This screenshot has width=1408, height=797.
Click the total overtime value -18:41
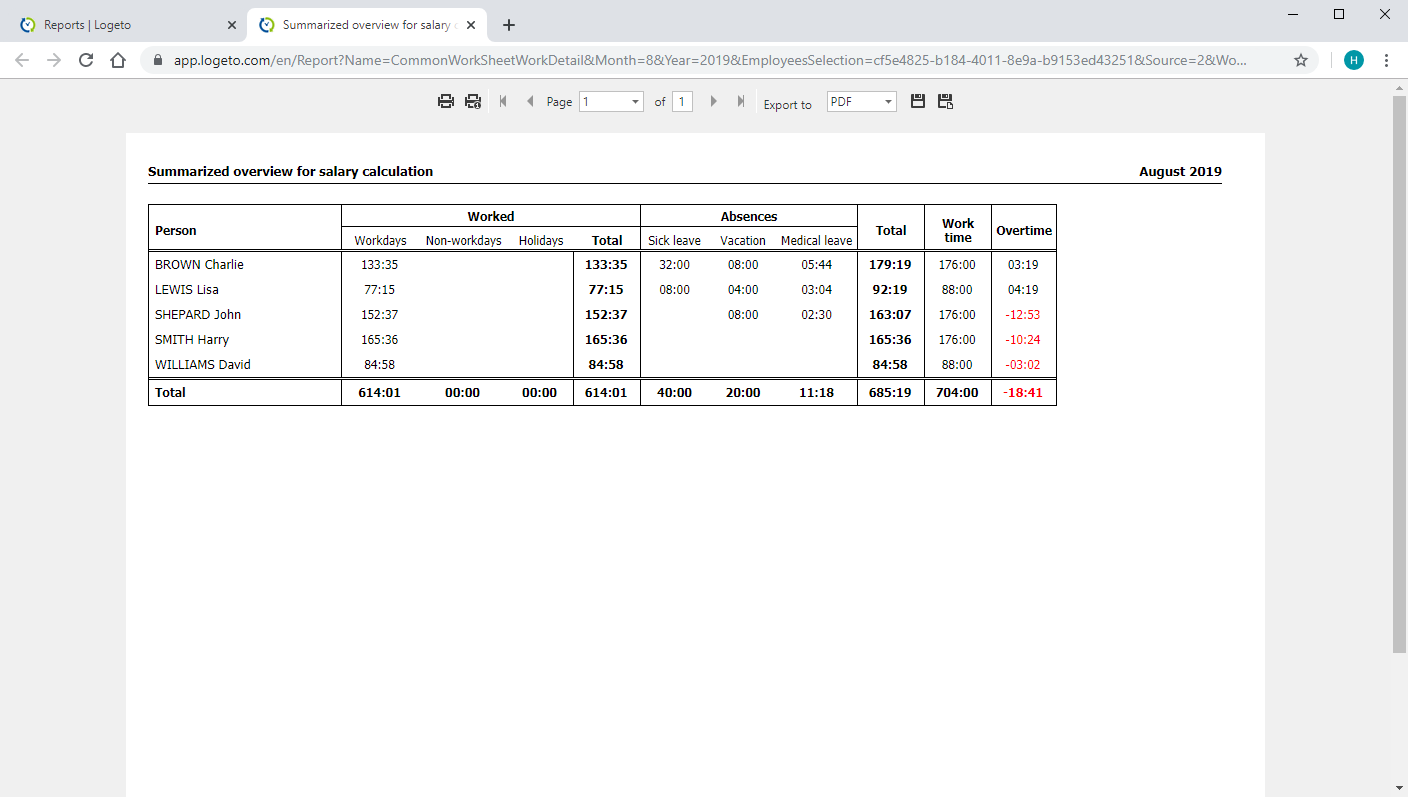tap(1023, 393)
